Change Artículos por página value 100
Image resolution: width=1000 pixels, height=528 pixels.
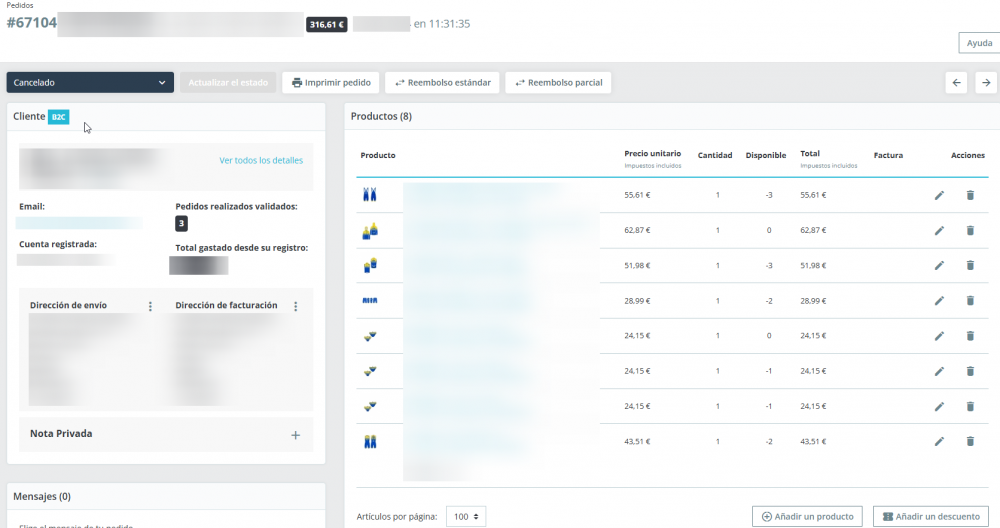coord(466,517)
